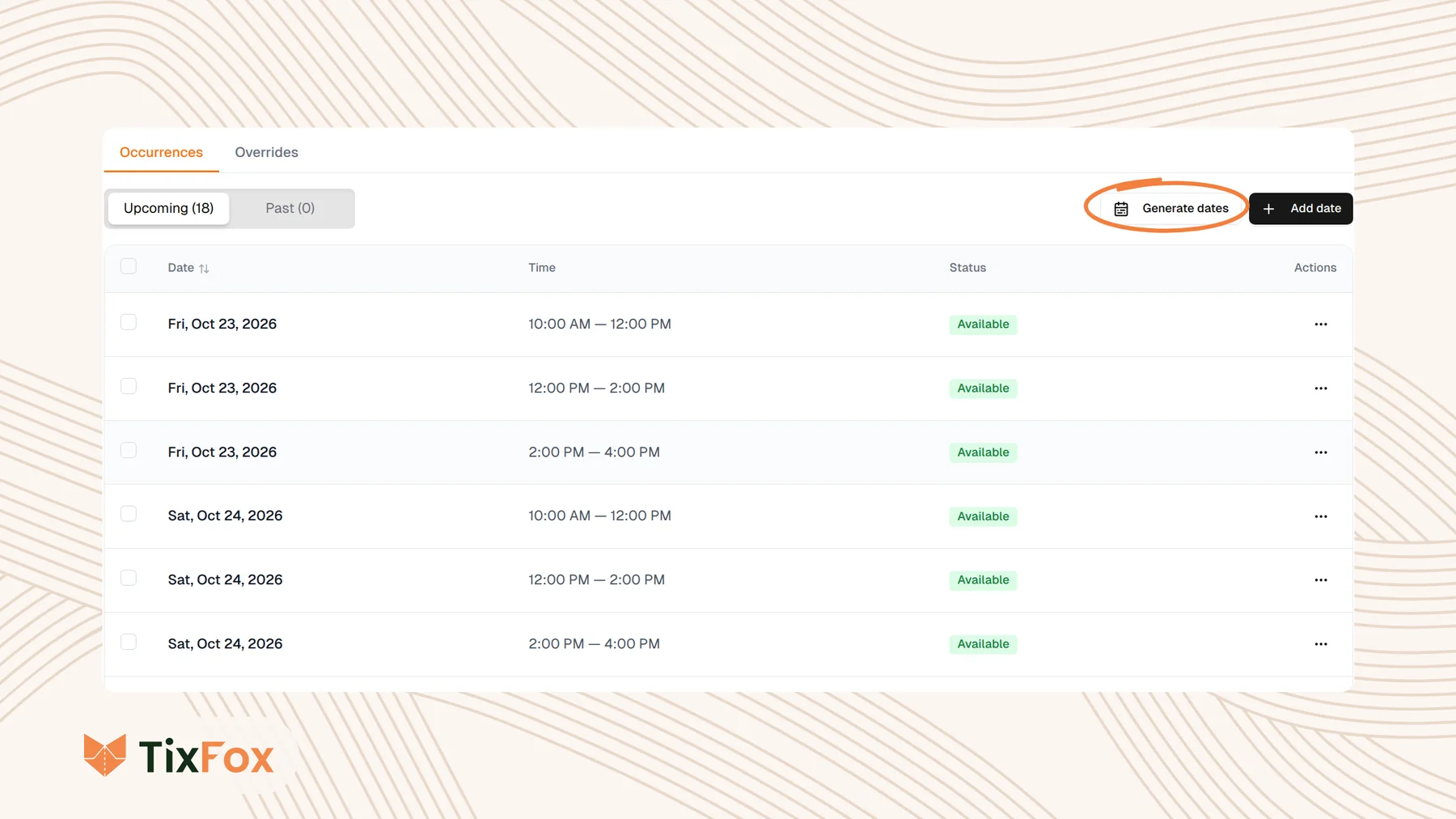Tick the select-all checkbox in the table header
The height and width of the screenshot is (819, 1456).
(x=129, y=266)
